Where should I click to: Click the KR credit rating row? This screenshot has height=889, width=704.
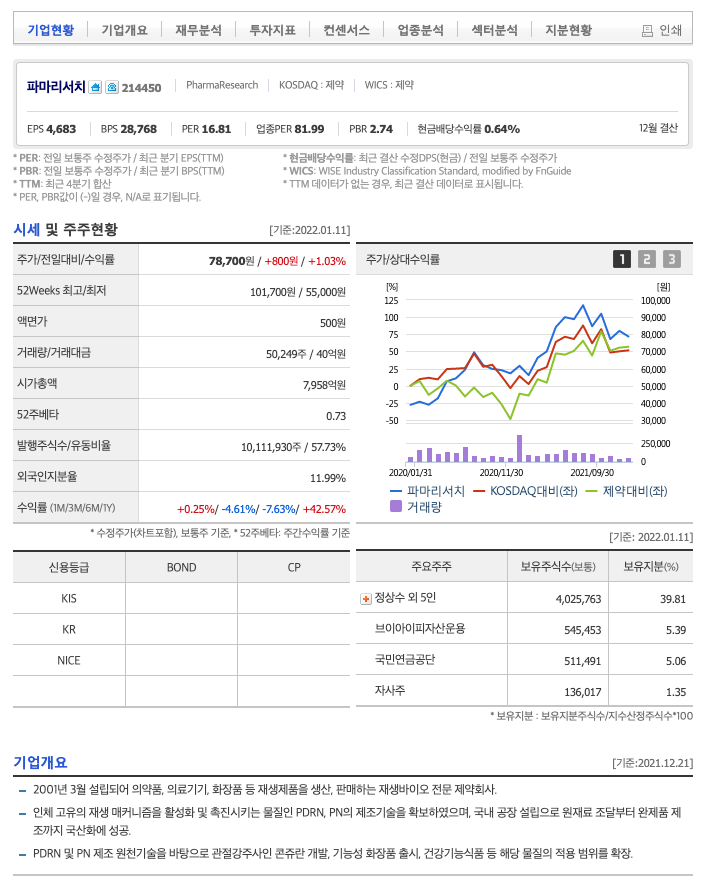tap(181, 629)
